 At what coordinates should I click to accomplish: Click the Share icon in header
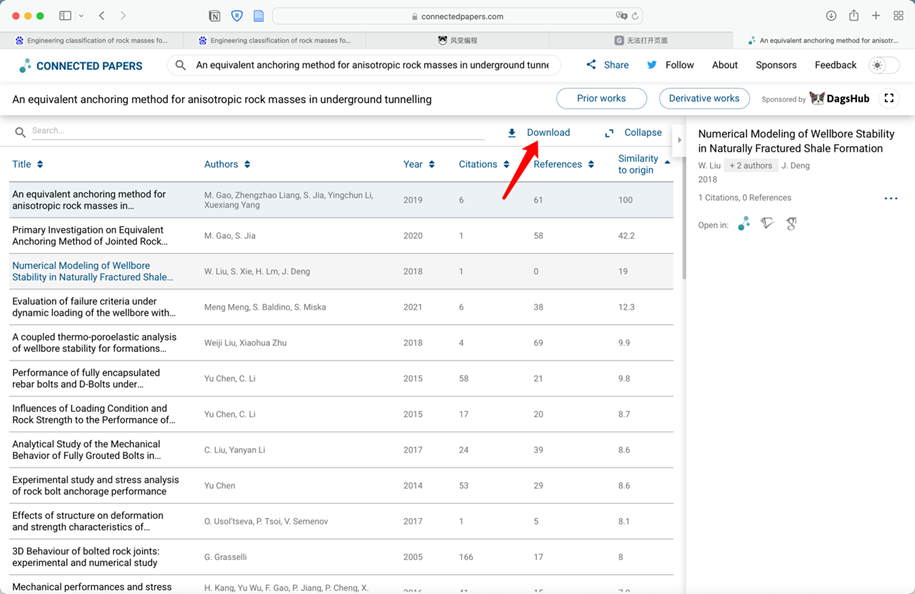coord(591,65)
